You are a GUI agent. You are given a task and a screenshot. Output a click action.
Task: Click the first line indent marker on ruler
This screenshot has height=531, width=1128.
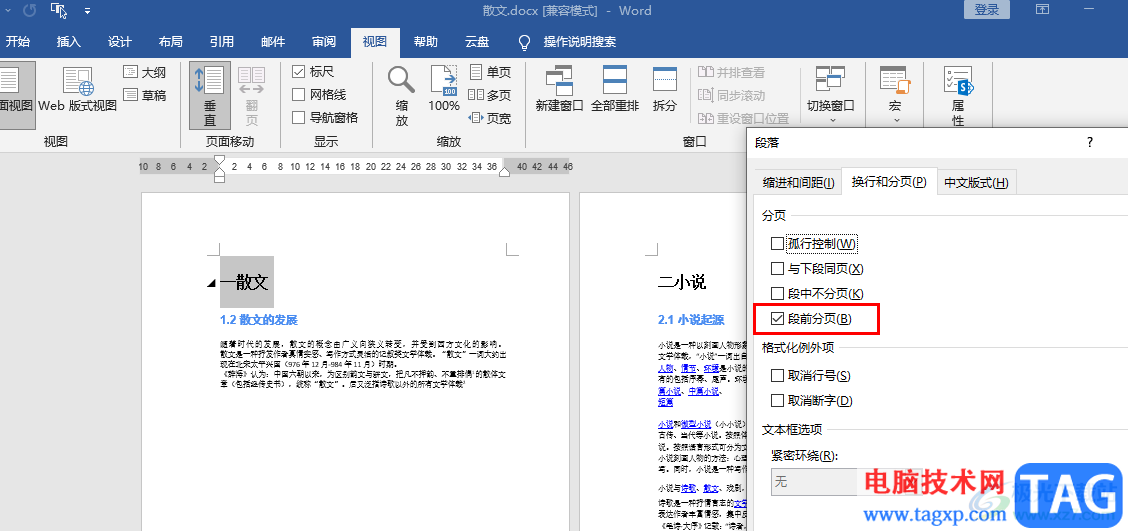pos(219,159)
